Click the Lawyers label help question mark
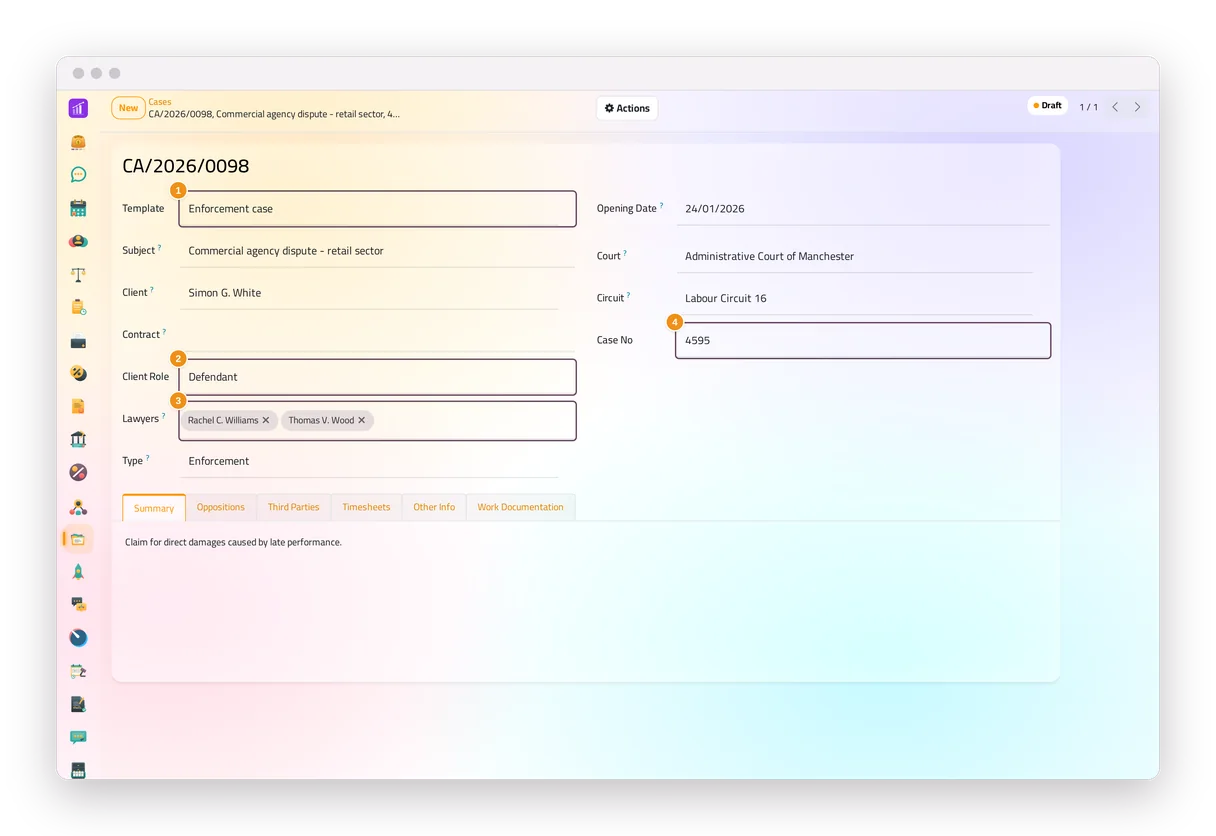Screen dimensions: 1216x836 (x=163, y=415)
